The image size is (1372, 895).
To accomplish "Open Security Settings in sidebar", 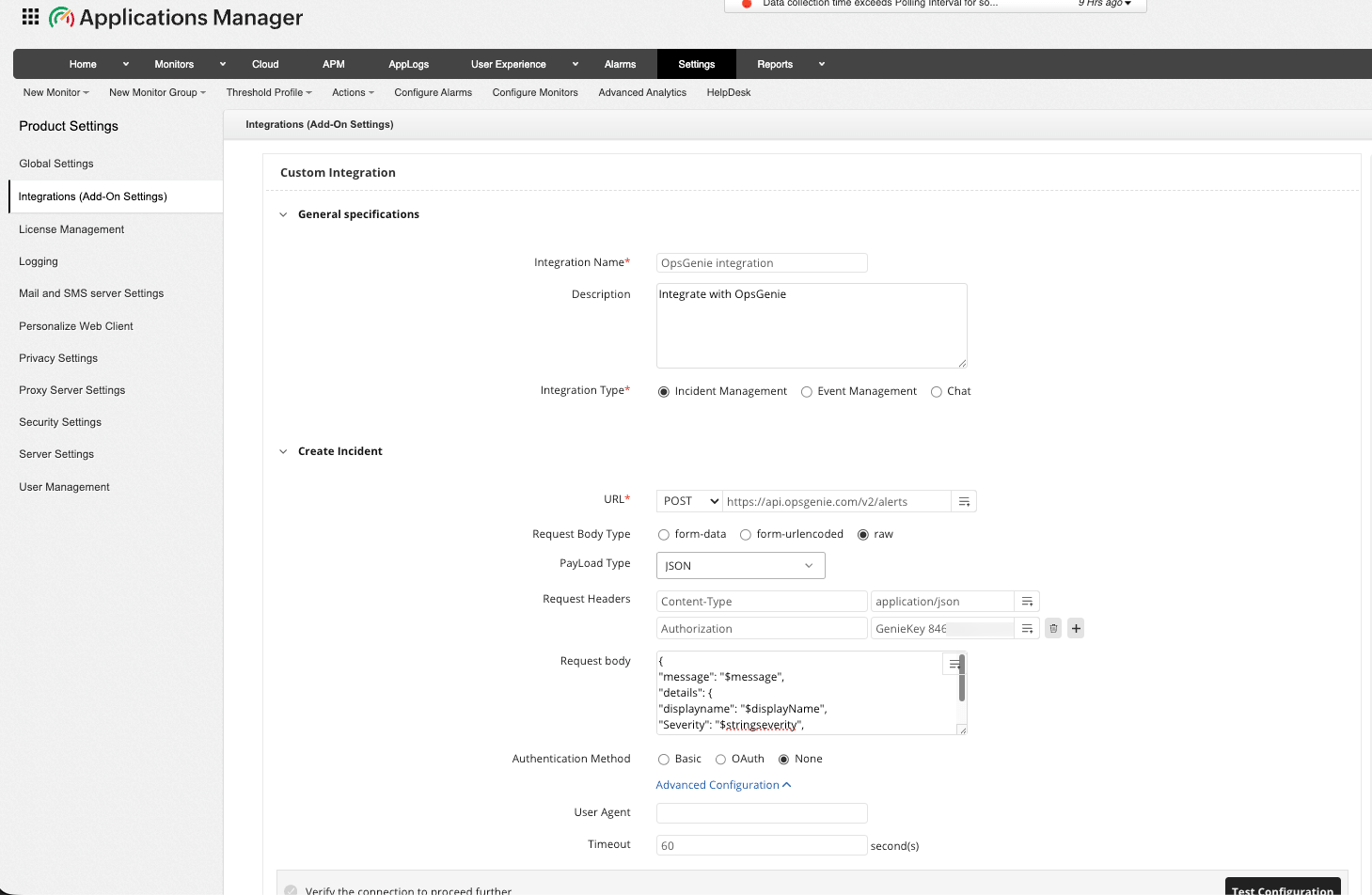I will point(60,422).
